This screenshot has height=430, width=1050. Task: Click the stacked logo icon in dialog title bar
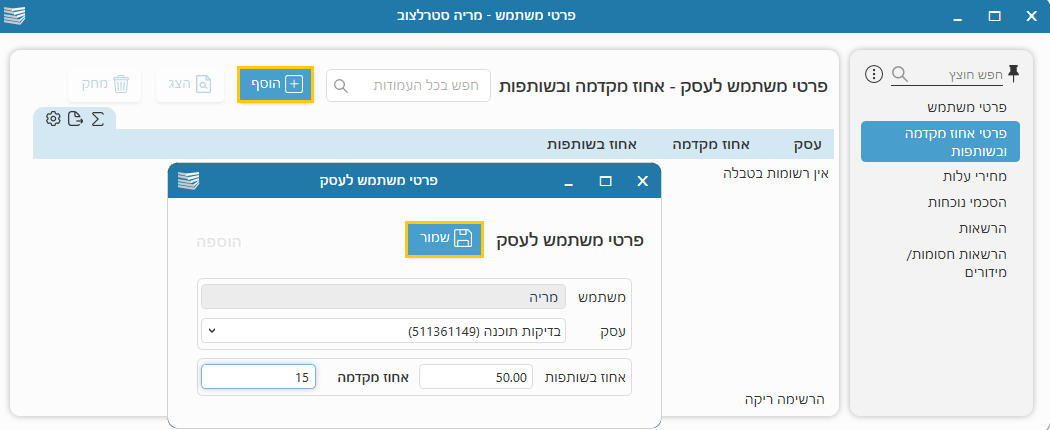coord(189,181)
